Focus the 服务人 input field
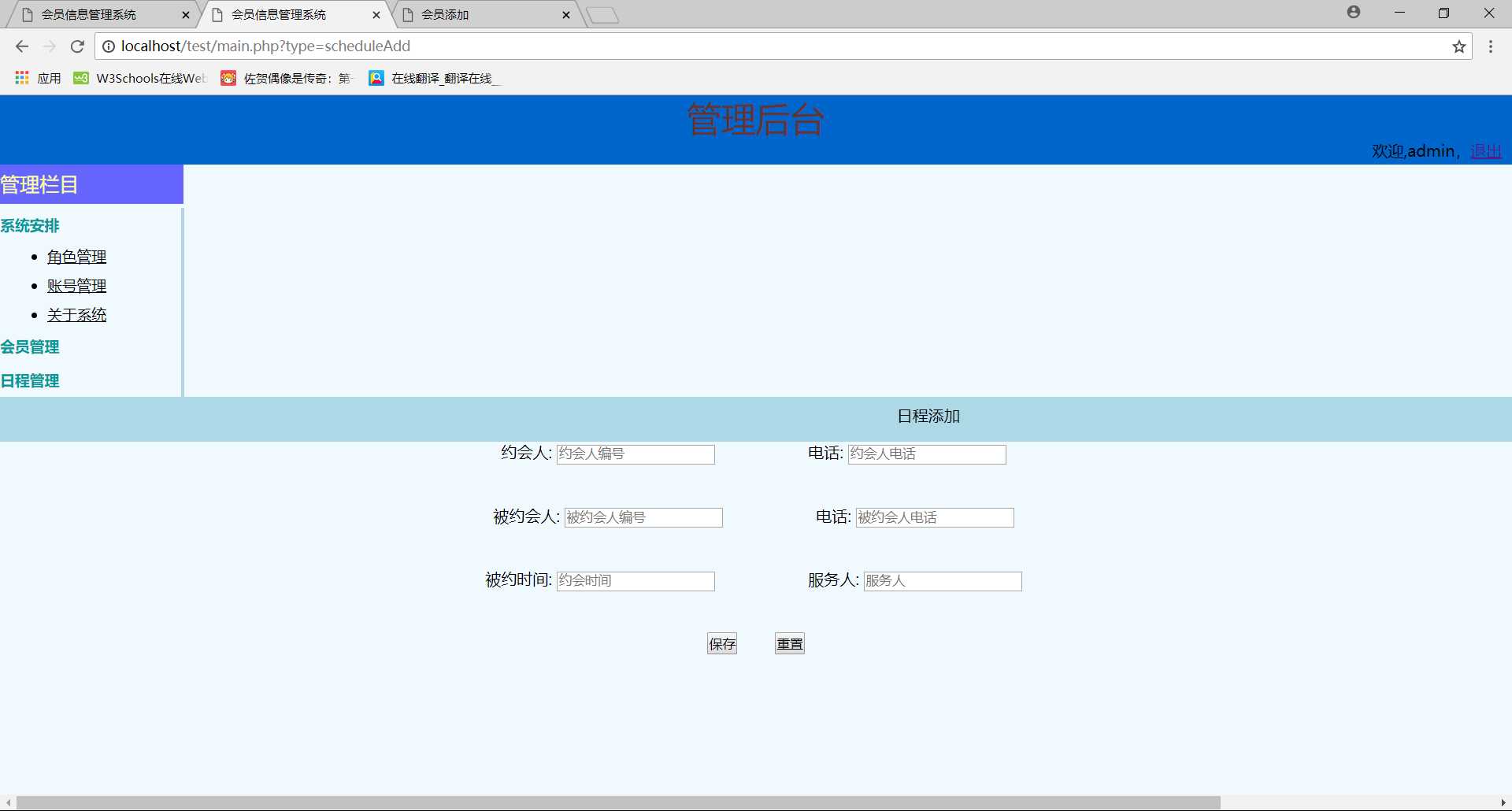Screen dimensions: 1512x811 click(x=943, y=581)
